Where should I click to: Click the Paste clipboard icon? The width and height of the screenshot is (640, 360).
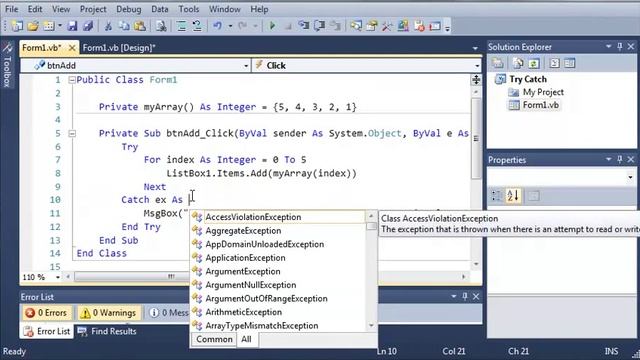click(x=140, y=26)
